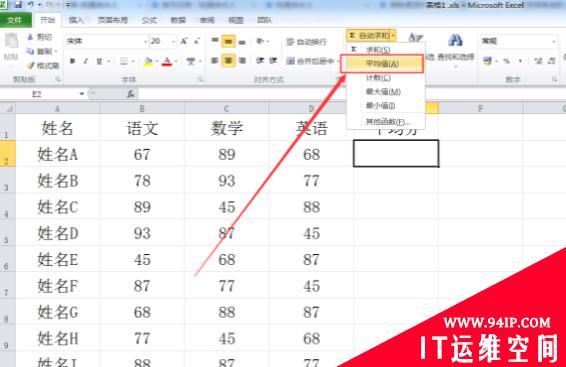Open the font size dropdown showing 20

[x=163, y=41]
